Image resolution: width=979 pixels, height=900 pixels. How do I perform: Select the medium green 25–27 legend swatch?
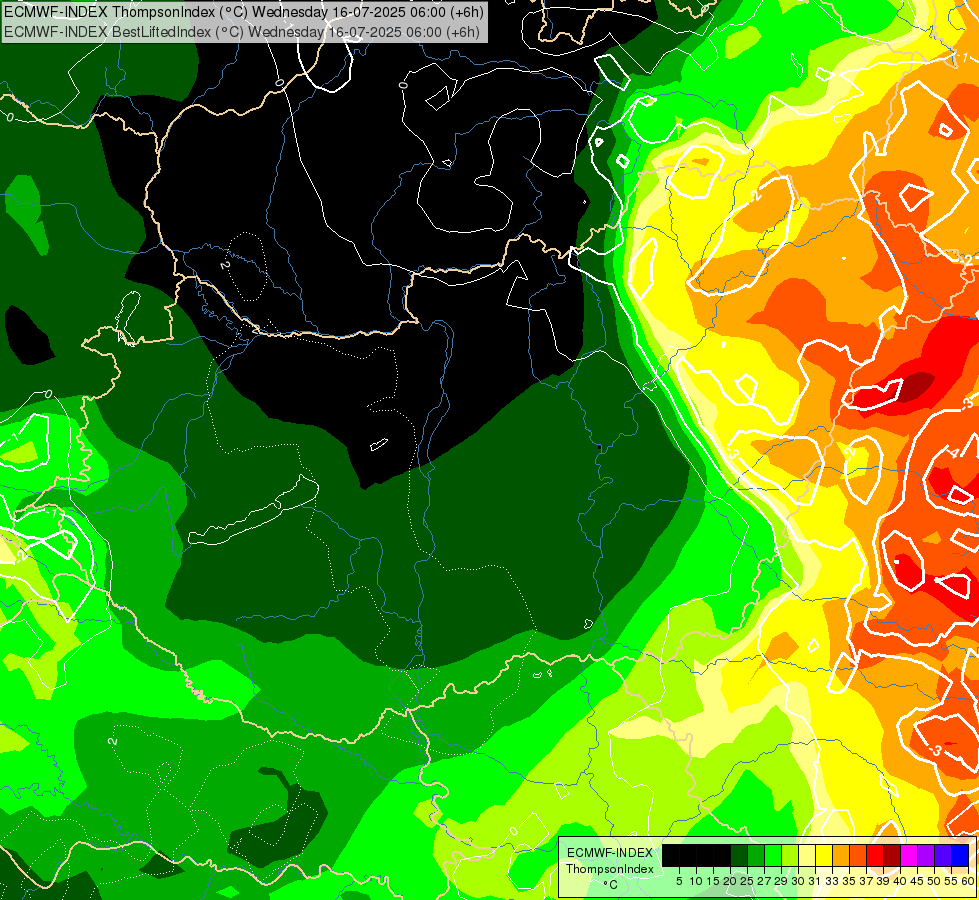coord(755,855)
